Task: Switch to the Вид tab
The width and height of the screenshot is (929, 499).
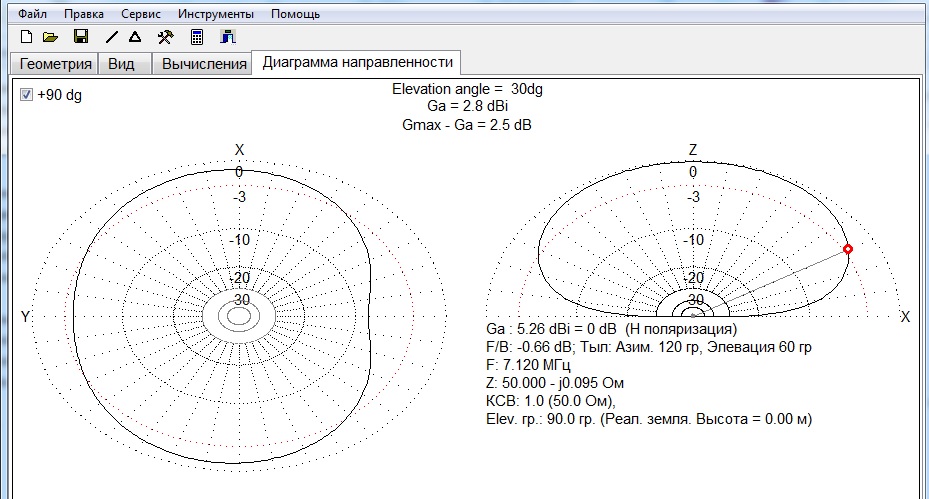Action: coord(121,64)
